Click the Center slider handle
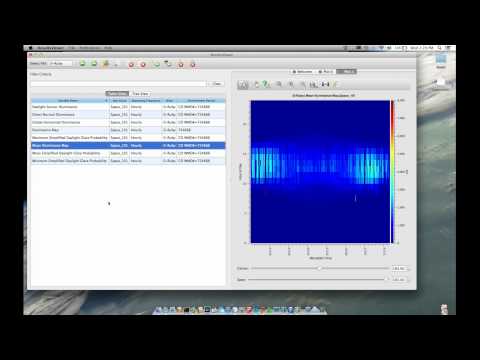Image resolution: width=480 pixels, height=360 pixels. 319,268
